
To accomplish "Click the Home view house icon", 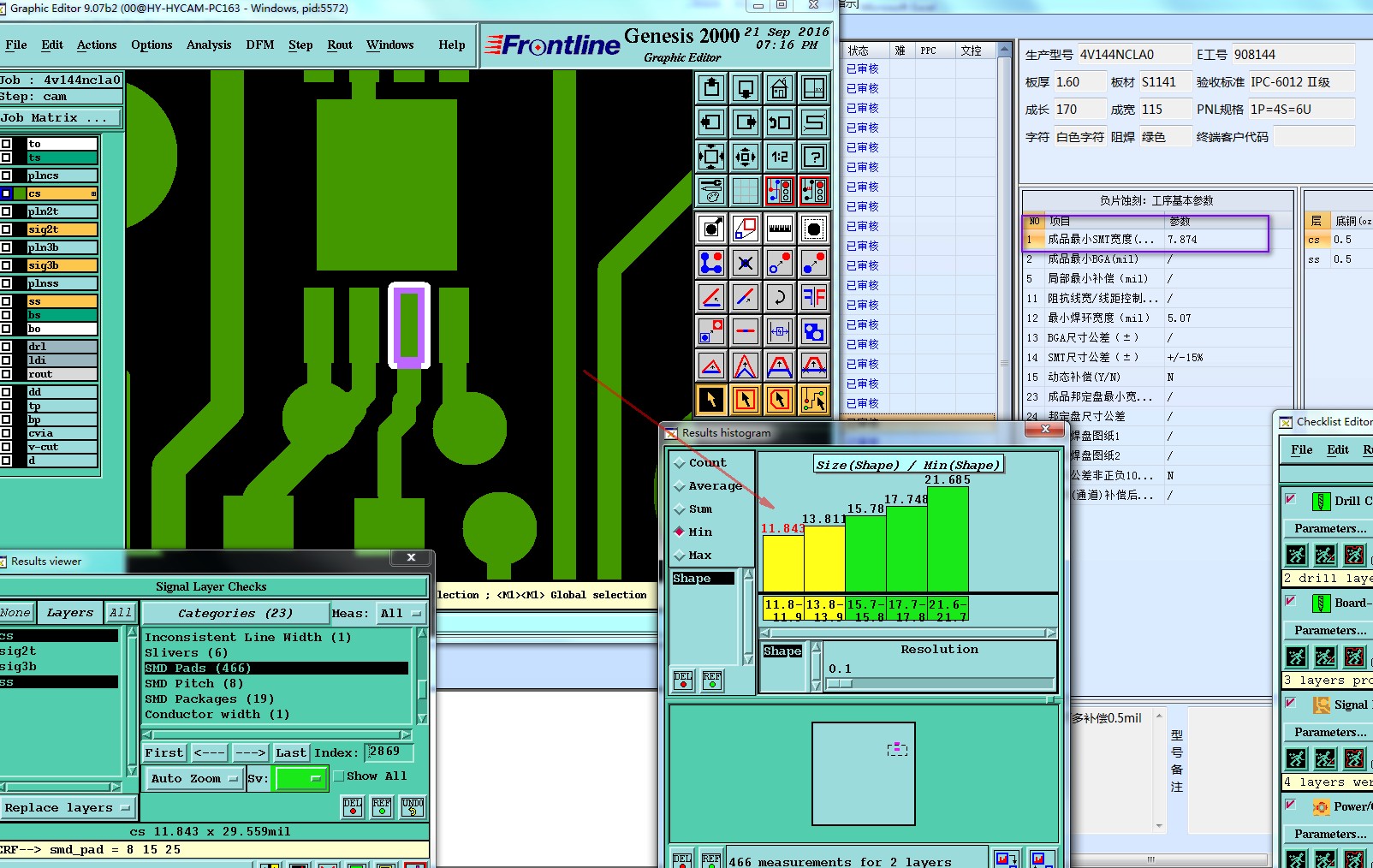I will point(780,88).
